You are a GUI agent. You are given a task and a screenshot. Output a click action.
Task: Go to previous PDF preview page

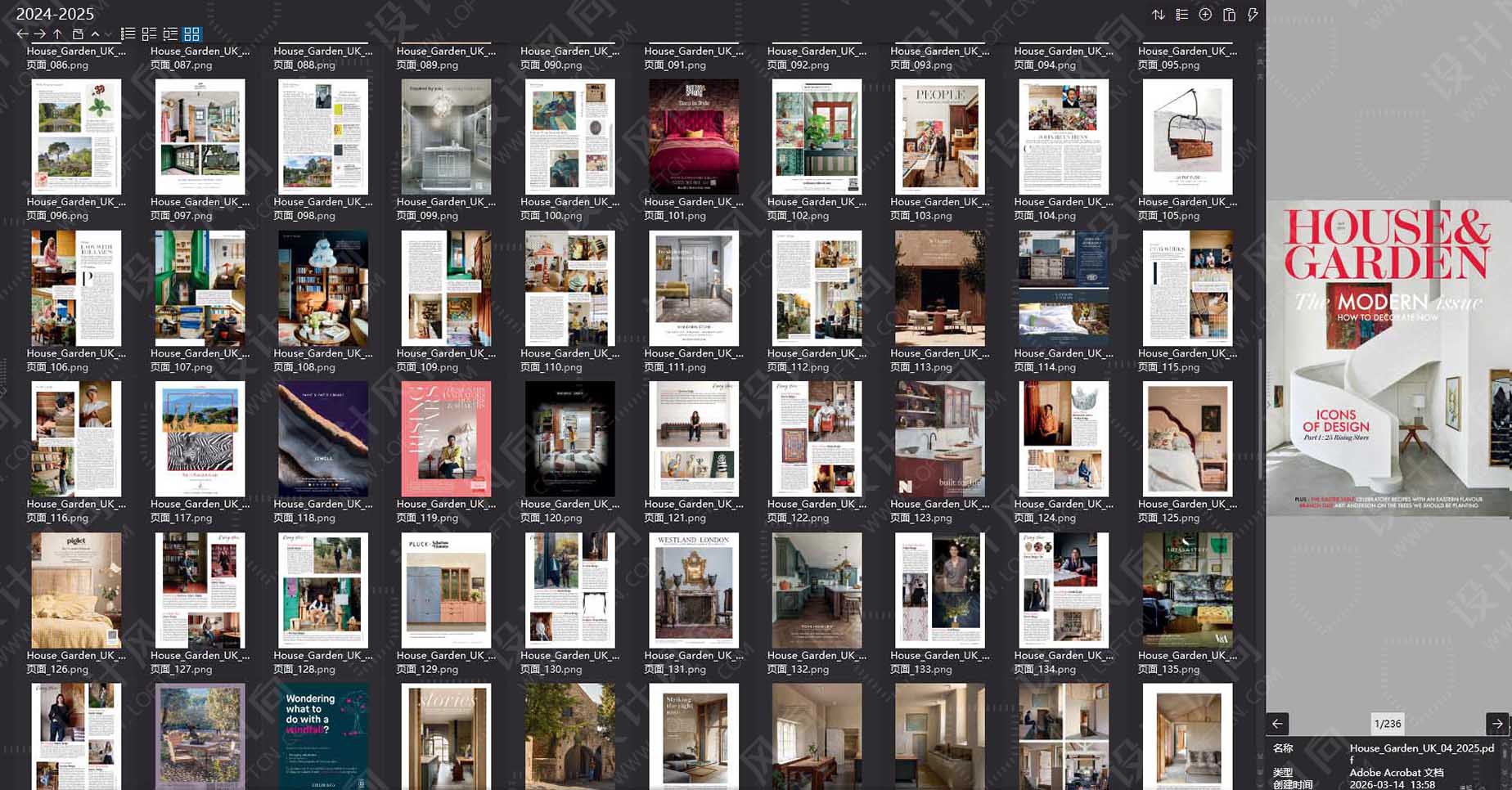[1277, 723]
